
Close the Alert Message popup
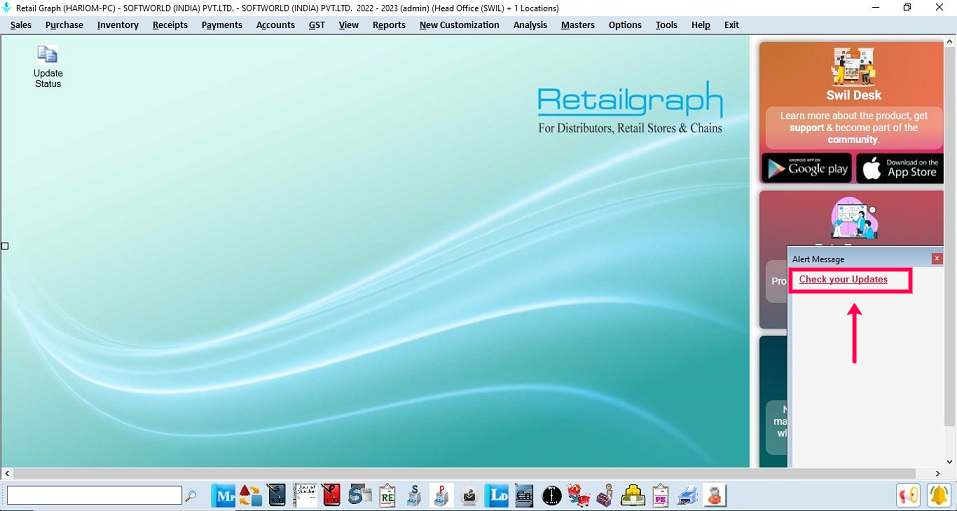tap(937, 259)
